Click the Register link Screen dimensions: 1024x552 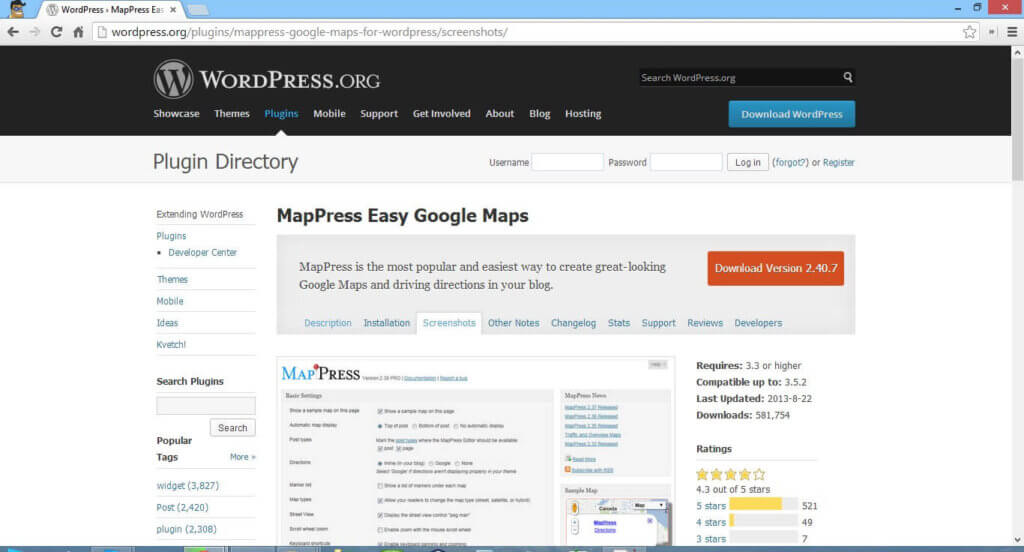click(x=839, y=163)
